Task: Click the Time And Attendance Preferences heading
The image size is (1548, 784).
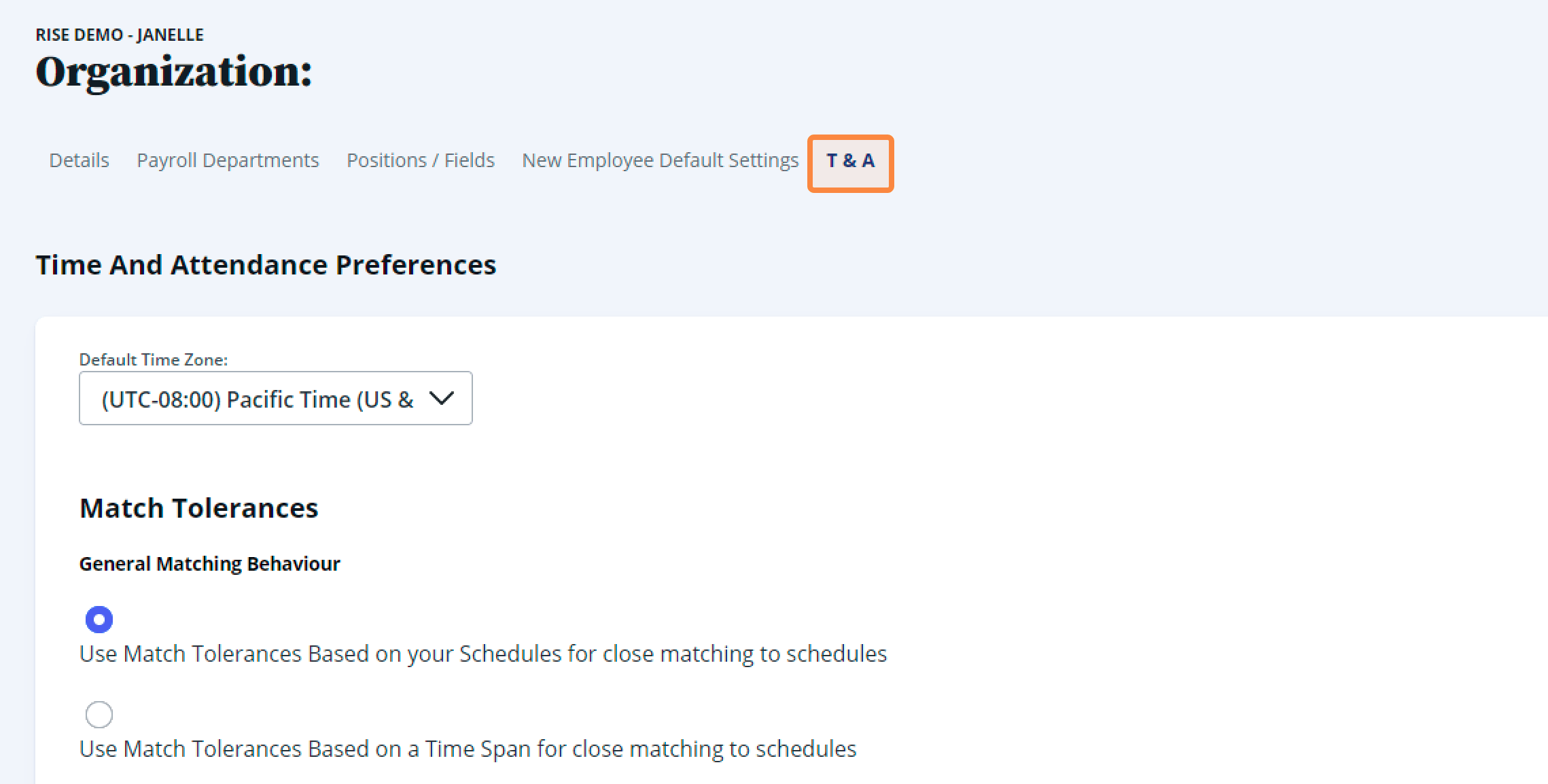Action: coord(266,265)
